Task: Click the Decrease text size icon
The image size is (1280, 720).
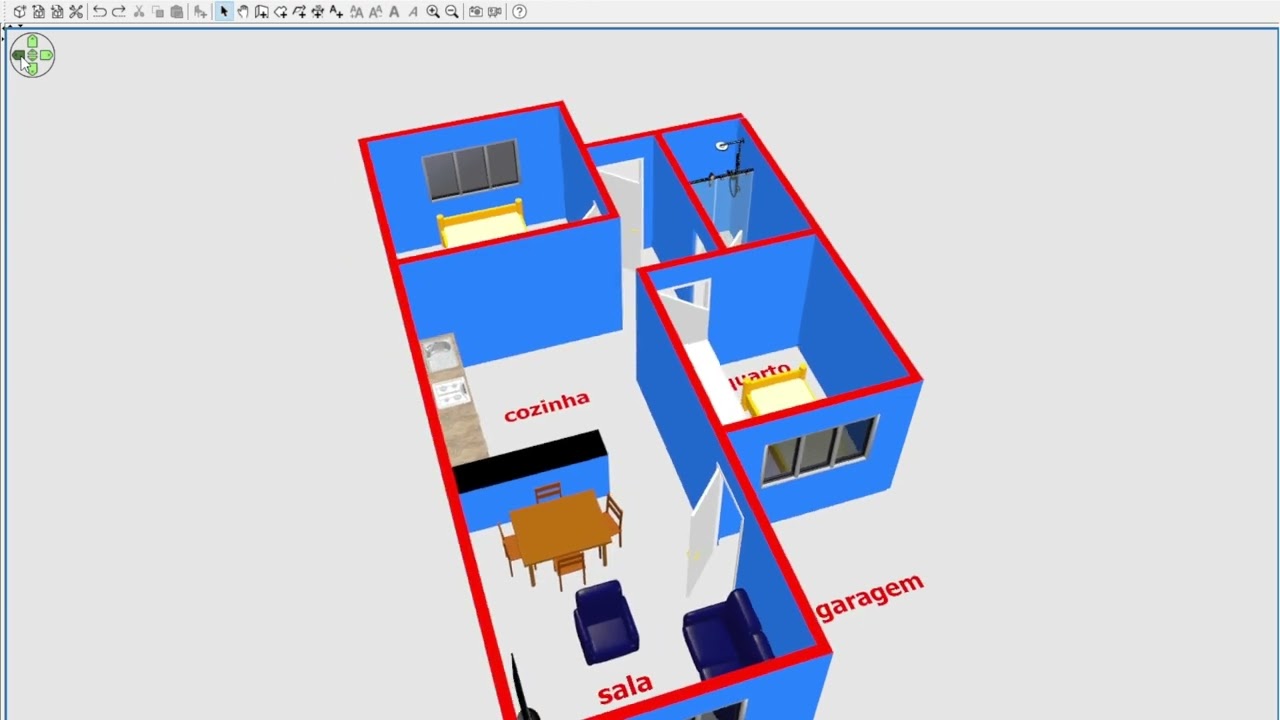Action: click(x=376, y=12)
